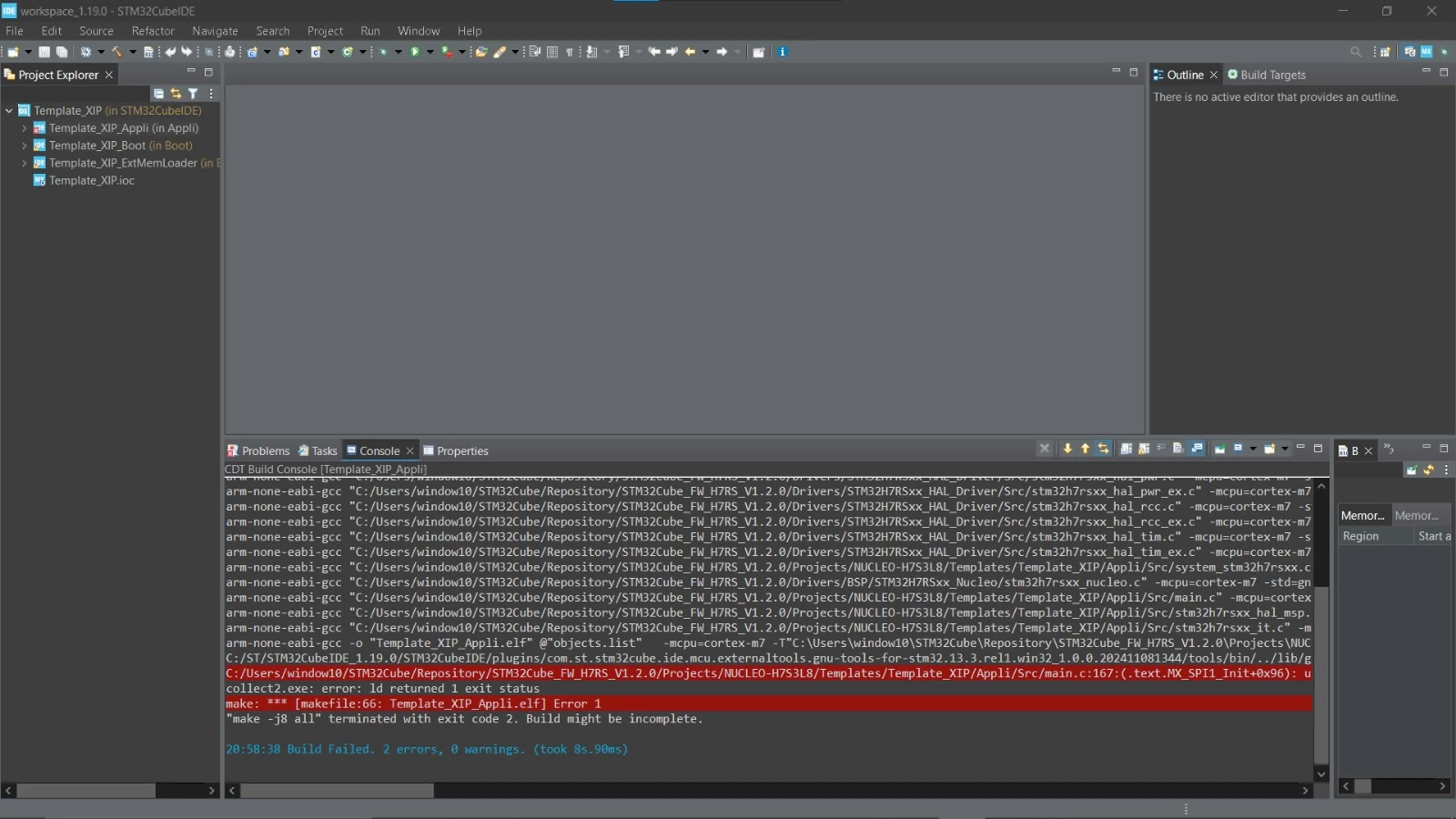The height and width of the screenshot is (819, 1456).
Task: Click the Search magnifier icon at top right
Action: 1356,52
